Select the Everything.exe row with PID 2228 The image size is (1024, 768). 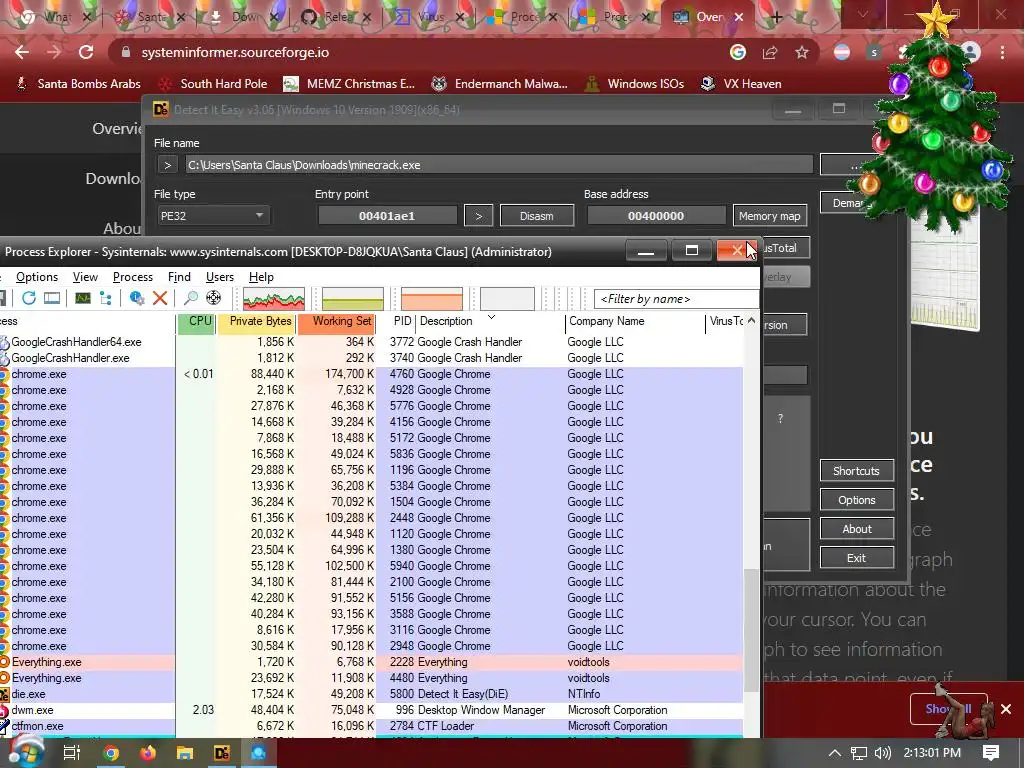tap(371, 662)
